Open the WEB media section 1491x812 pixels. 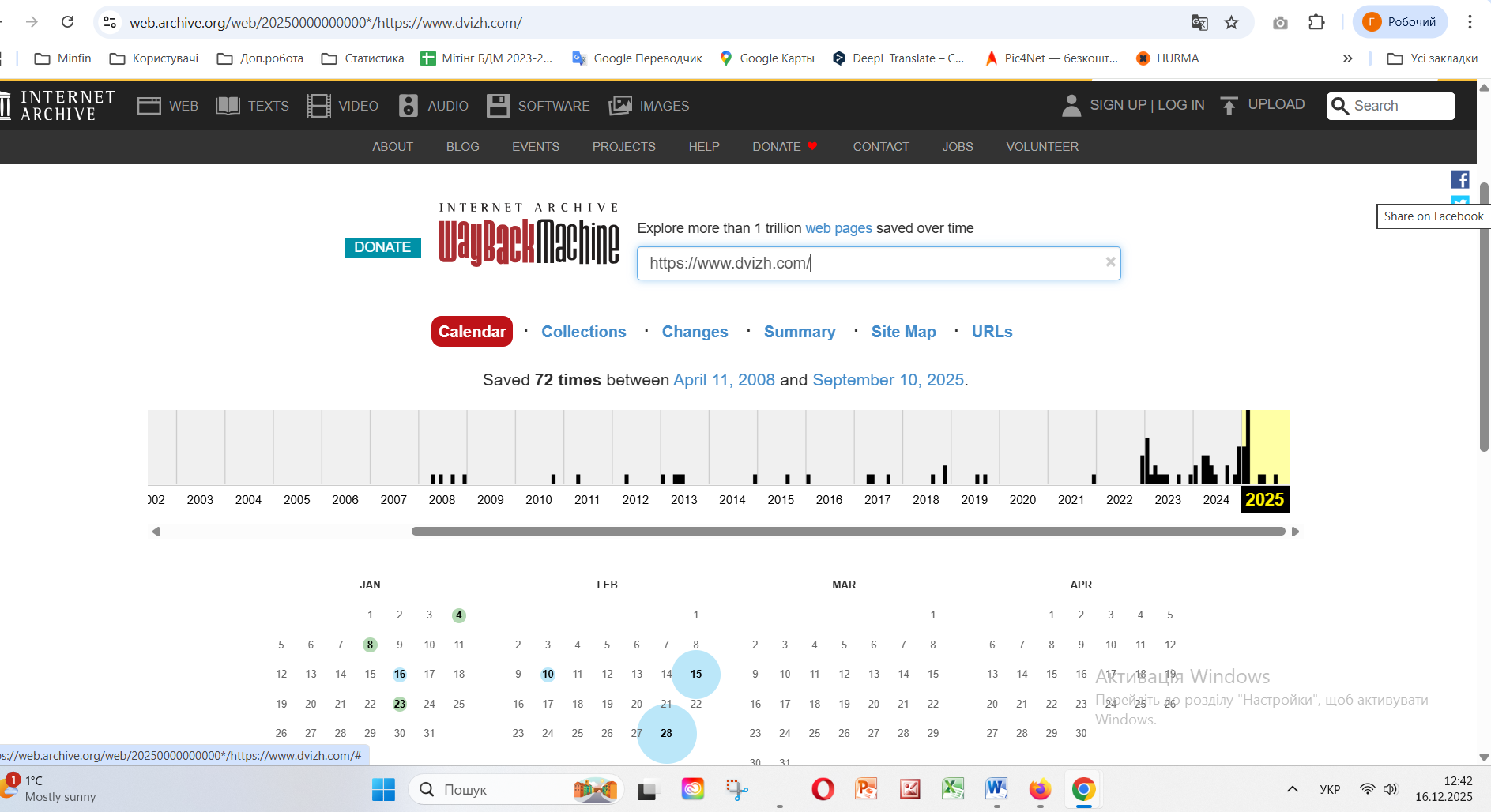click(168, 106)
